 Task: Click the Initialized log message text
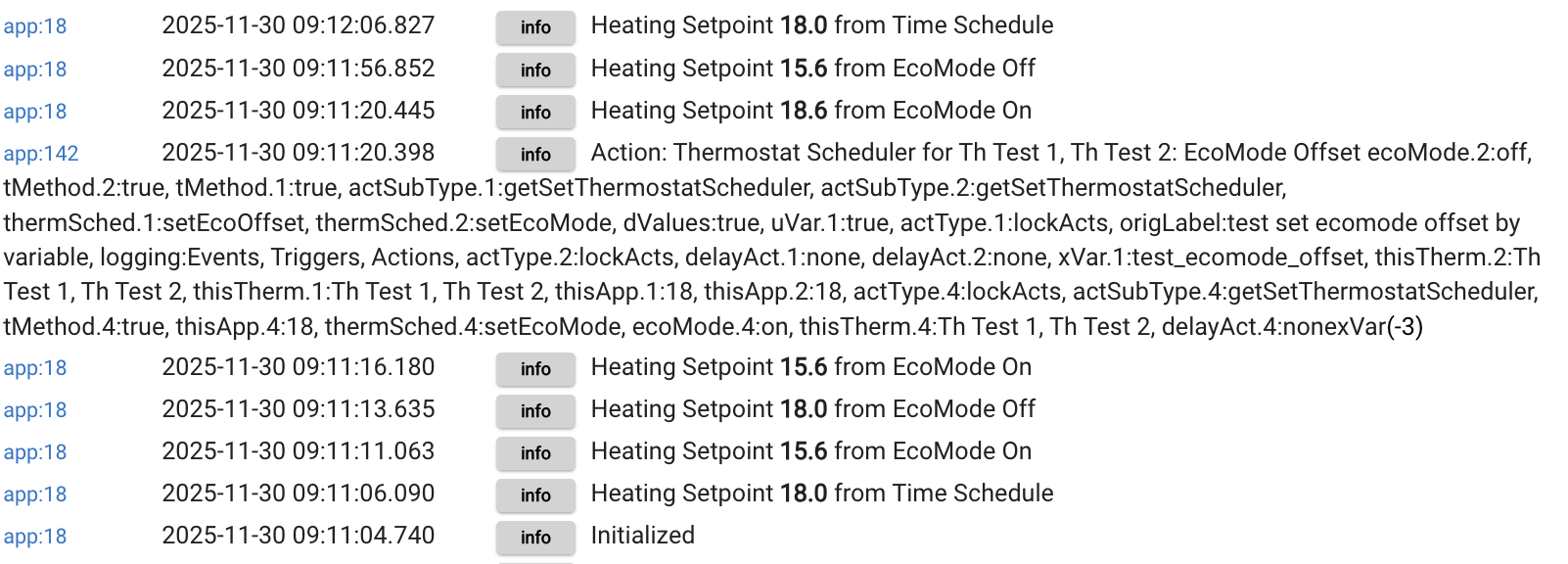point(642,536)
